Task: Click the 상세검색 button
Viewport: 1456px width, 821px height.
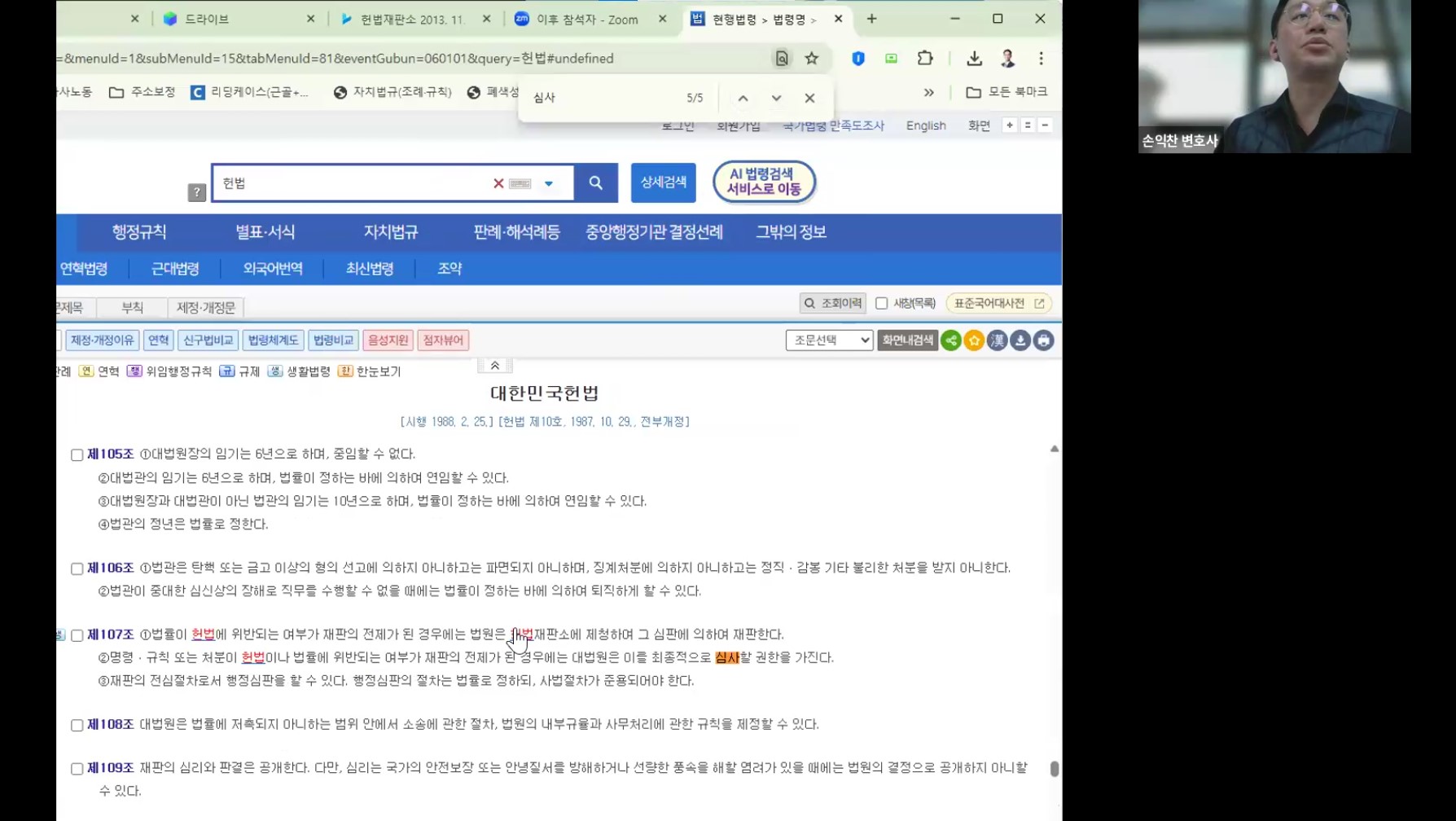Action: click(x=663, y=182)
